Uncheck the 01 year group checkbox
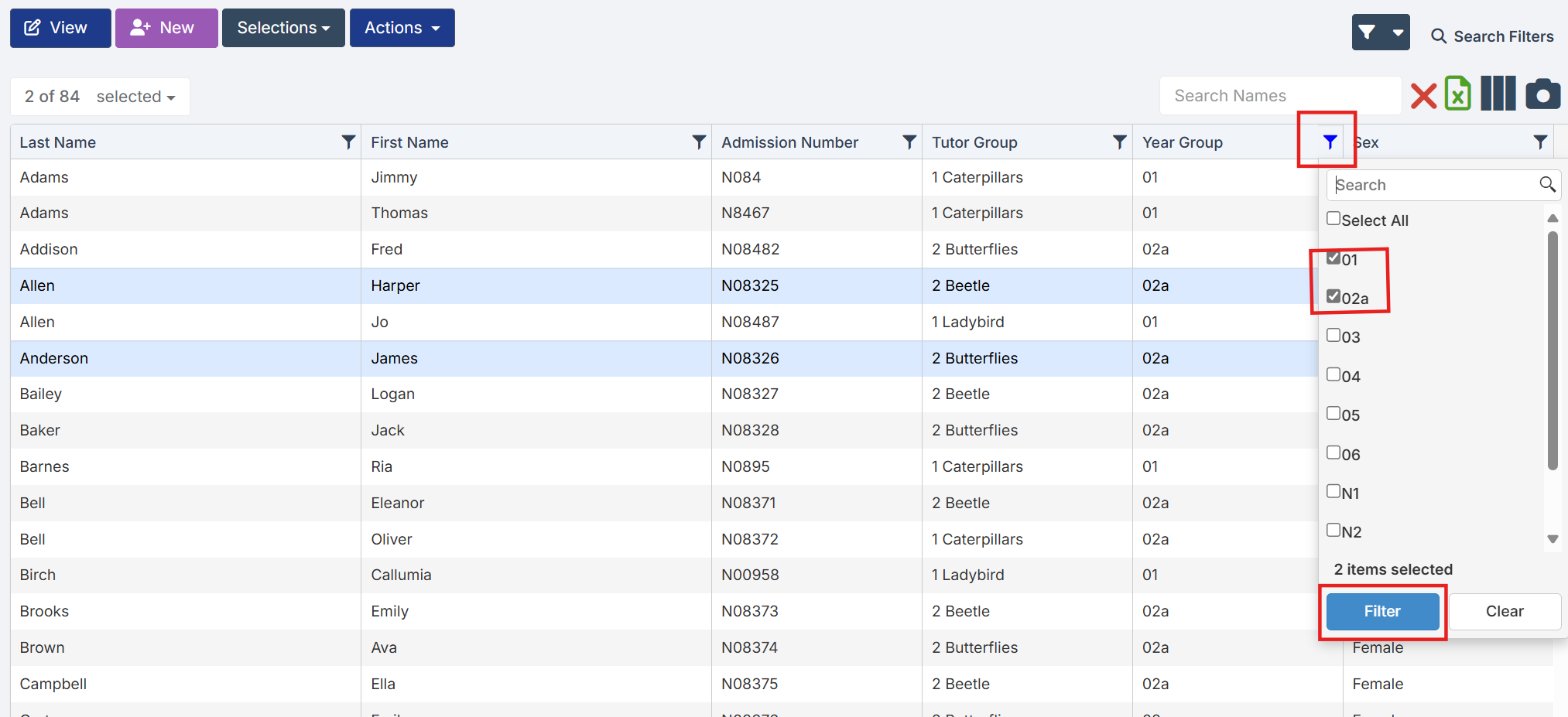The width and height of the screenshot is (1568, 717). [x=1333, y=258]
